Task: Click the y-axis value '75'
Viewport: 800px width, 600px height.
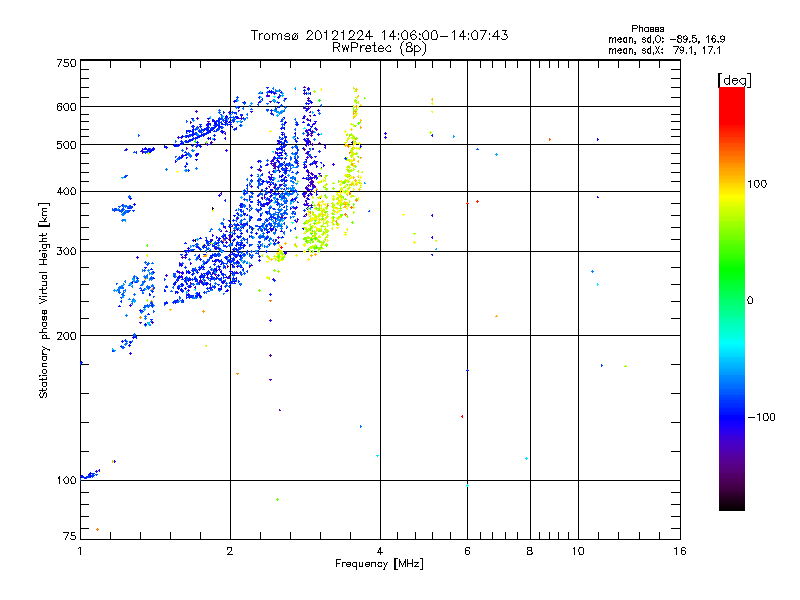Action: (70, 536)
